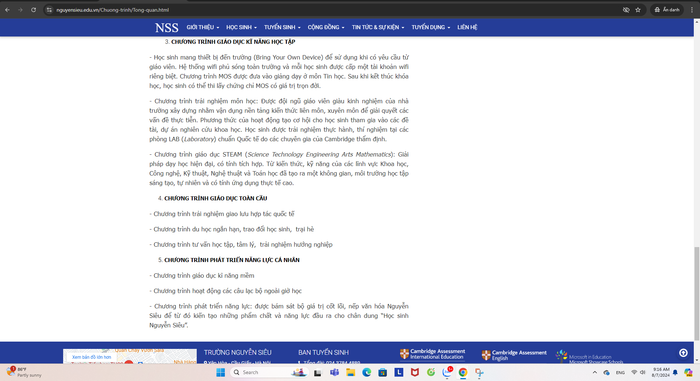Click the browser forward arrow
The height and width of the screenshot is (381, 700).
(20, 10)
